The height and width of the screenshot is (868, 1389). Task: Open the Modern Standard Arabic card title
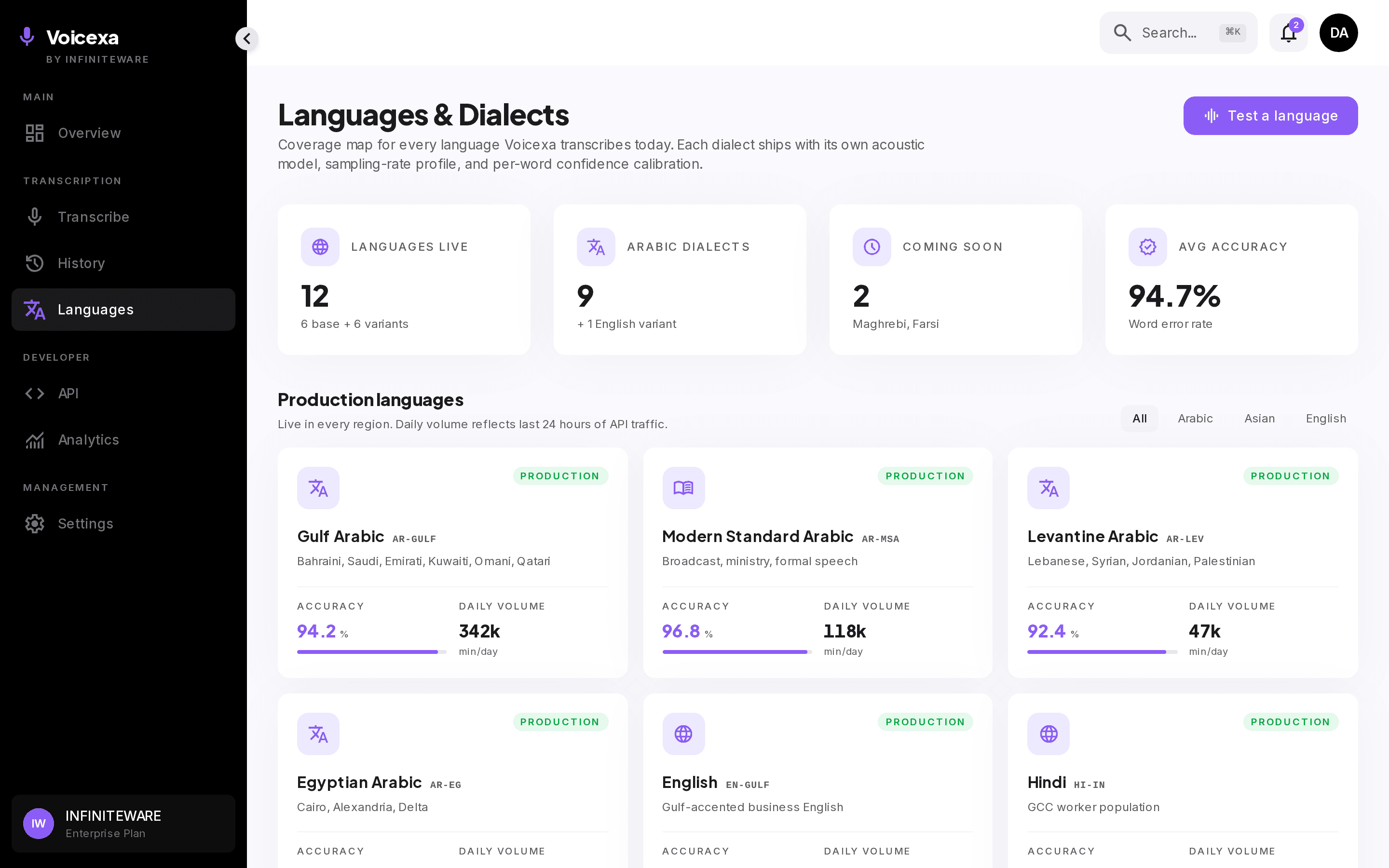point(758,536)
